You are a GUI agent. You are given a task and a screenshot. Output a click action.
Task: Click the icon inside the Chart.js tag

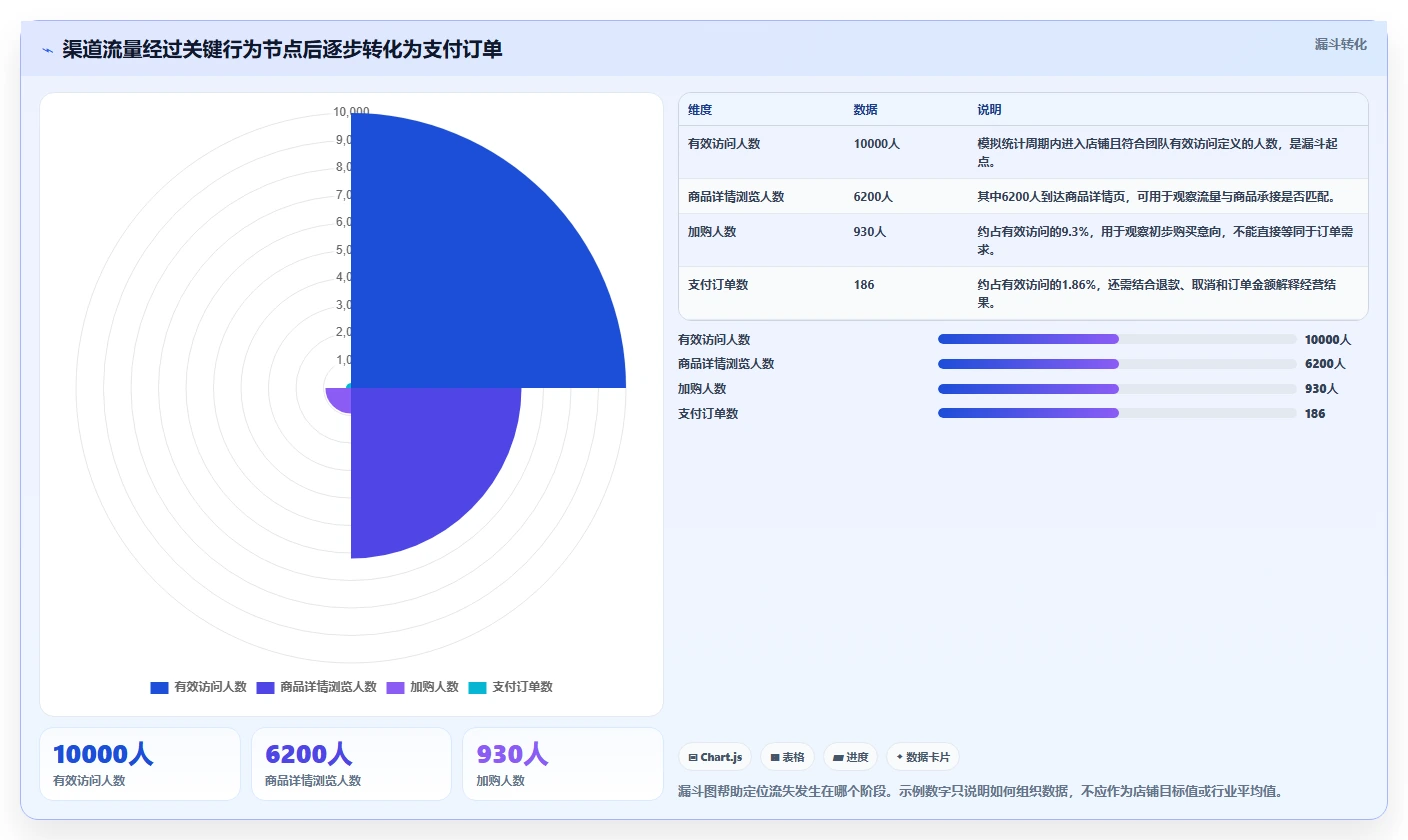693,758
